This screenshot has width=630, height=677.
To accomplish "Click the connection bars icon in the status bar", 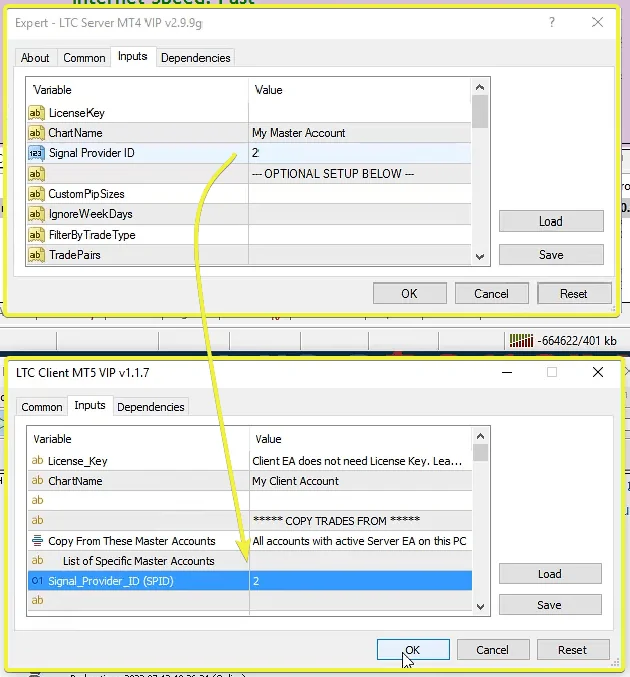I will click(521, 341).
